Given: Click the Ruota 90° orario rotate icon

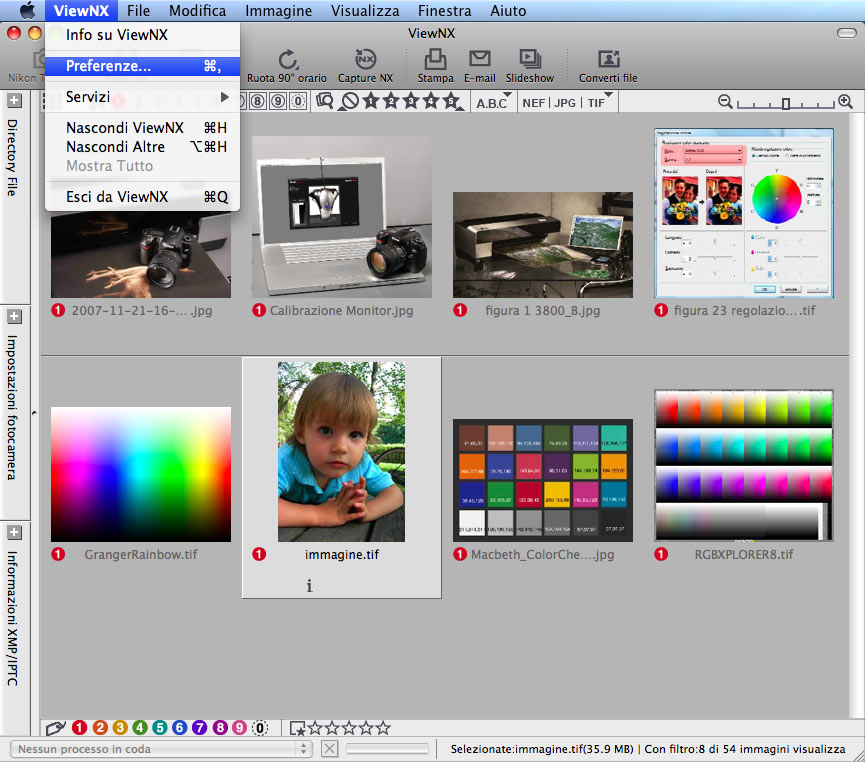Looking at the screenshot, I should [287, 60].
